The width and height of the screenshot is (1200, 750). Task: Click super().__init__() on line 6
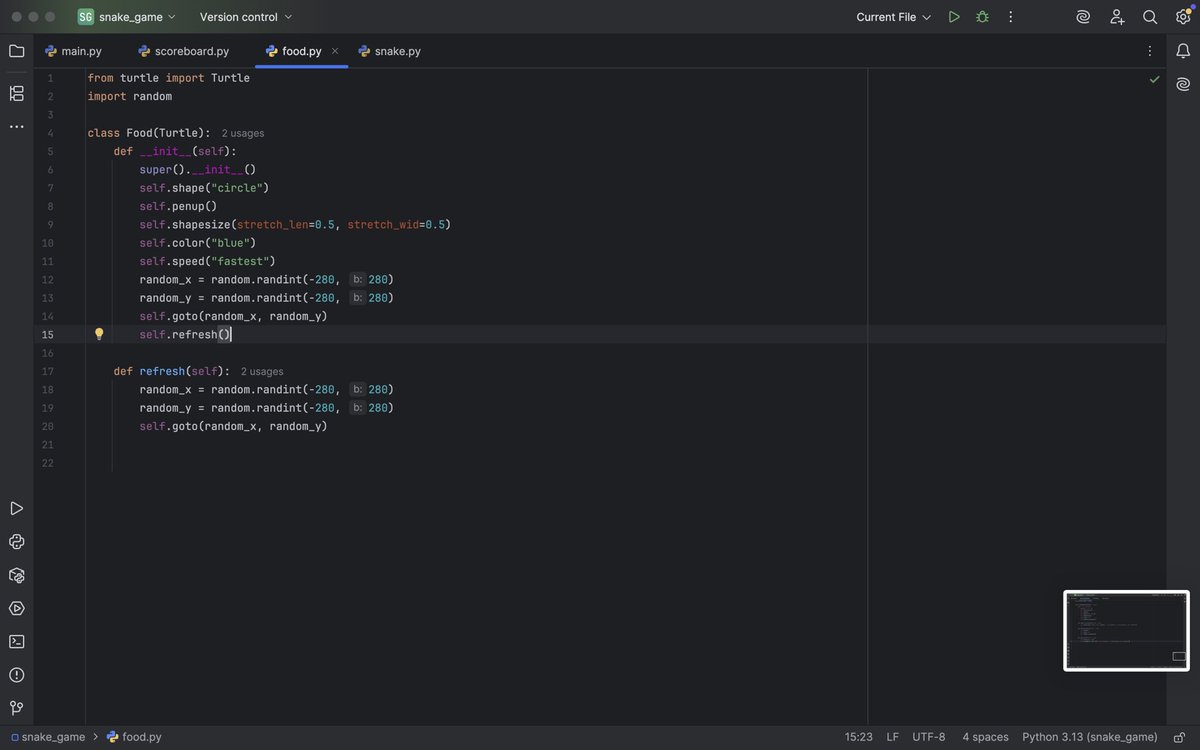click(198, 169)
